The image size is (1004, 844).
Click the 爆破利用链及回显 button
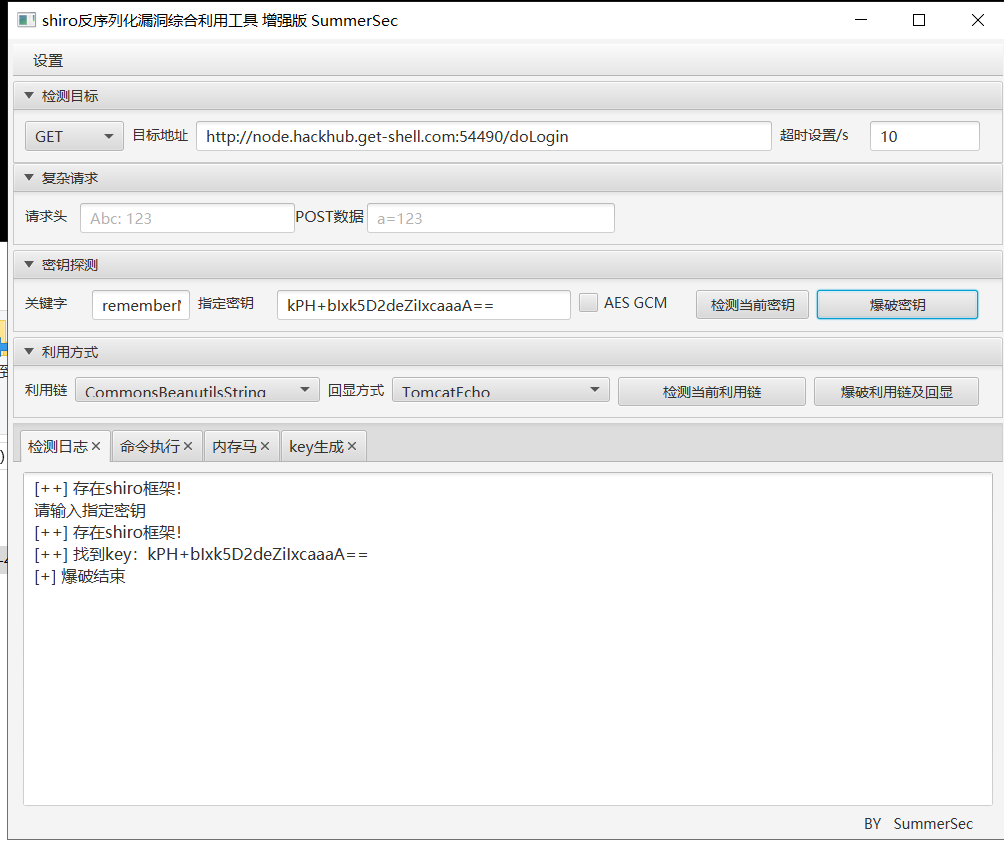tap(896, 391)
